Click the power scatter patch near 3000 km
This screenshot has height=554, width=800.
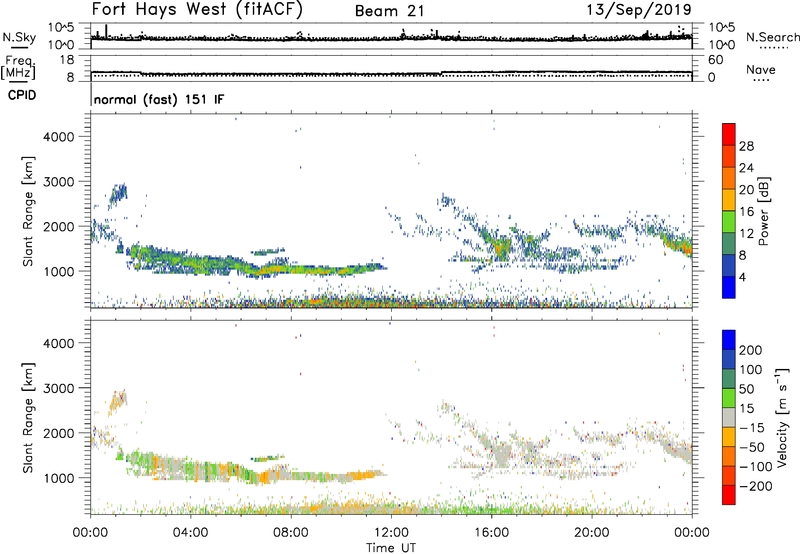click(x=118, y=194)
